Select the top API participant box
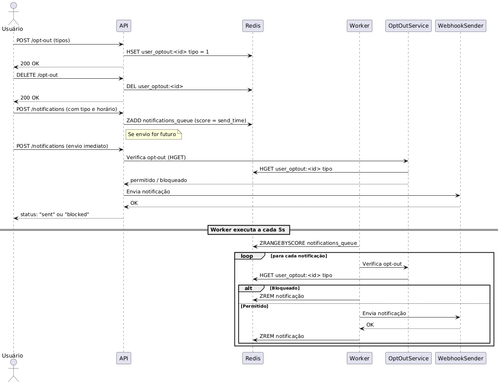Viewport: 500px width, 384px height. click(x=124, y=26)
